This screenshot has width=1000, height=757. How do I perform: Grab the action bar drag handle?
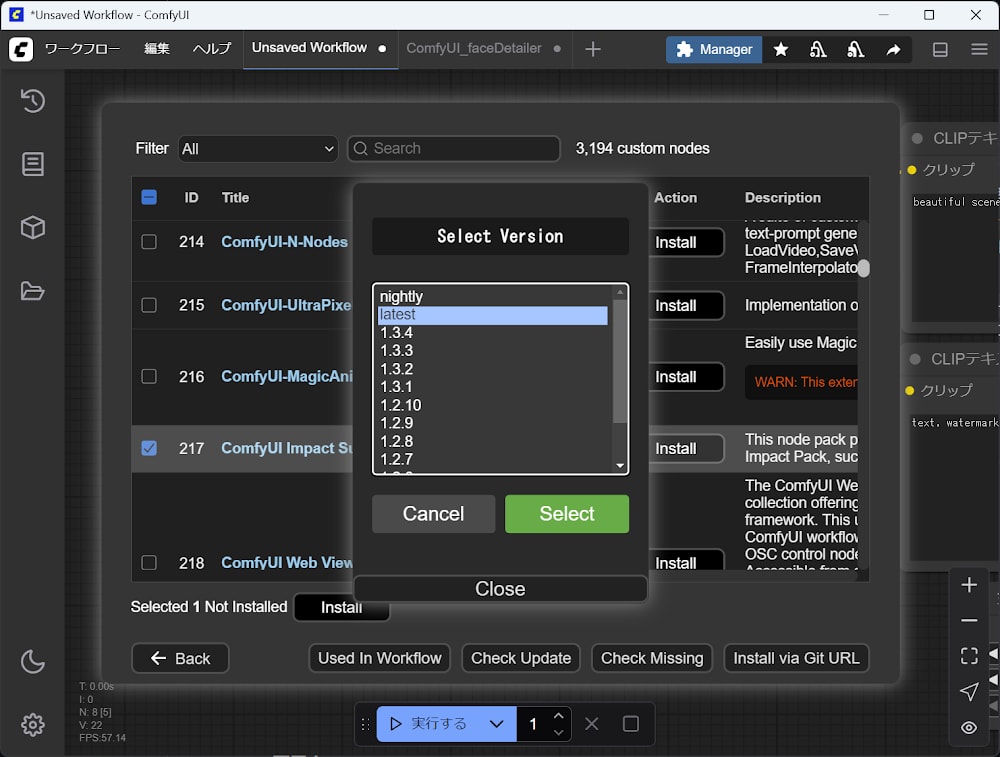coord(365,724)
